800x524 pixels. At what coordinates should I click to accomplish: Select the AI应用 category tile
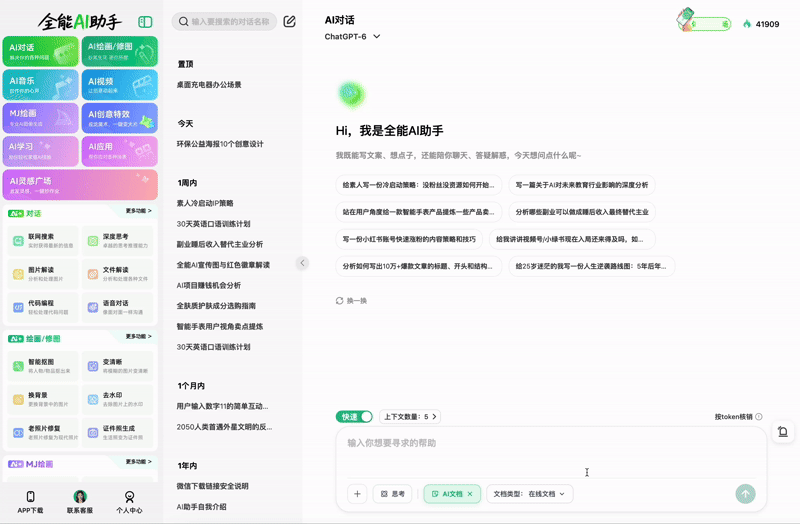tap(120, 151)
